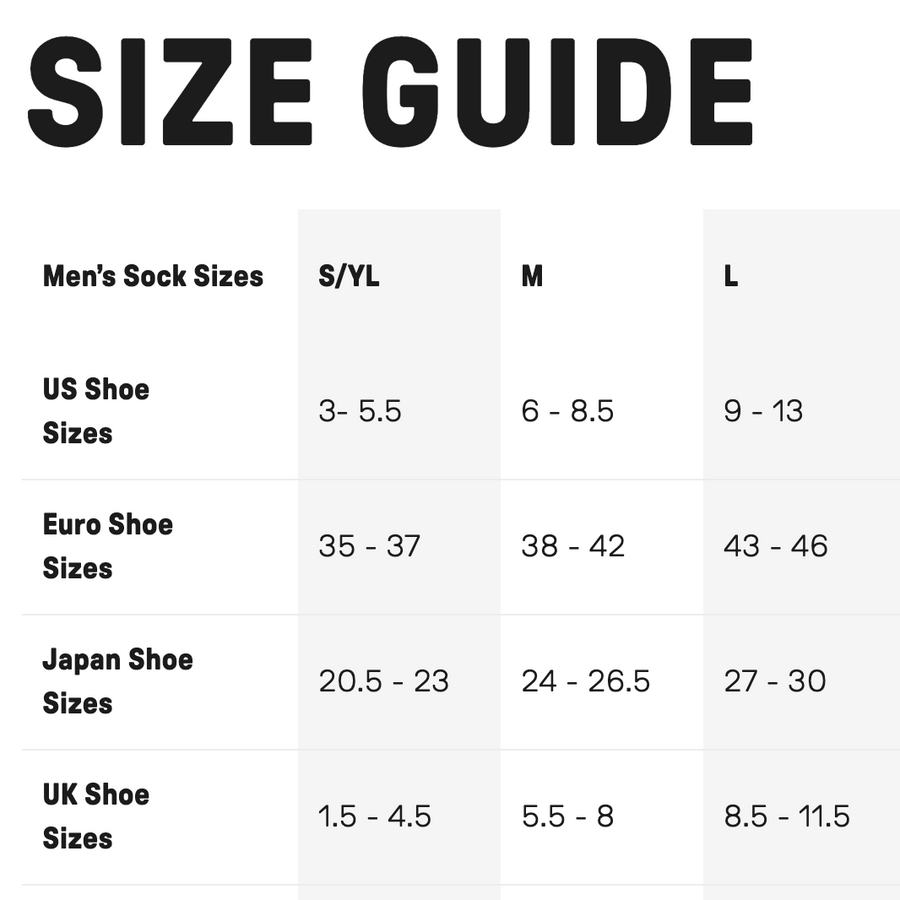Click the 27 - 30 Japan size cell

point(775,681)
